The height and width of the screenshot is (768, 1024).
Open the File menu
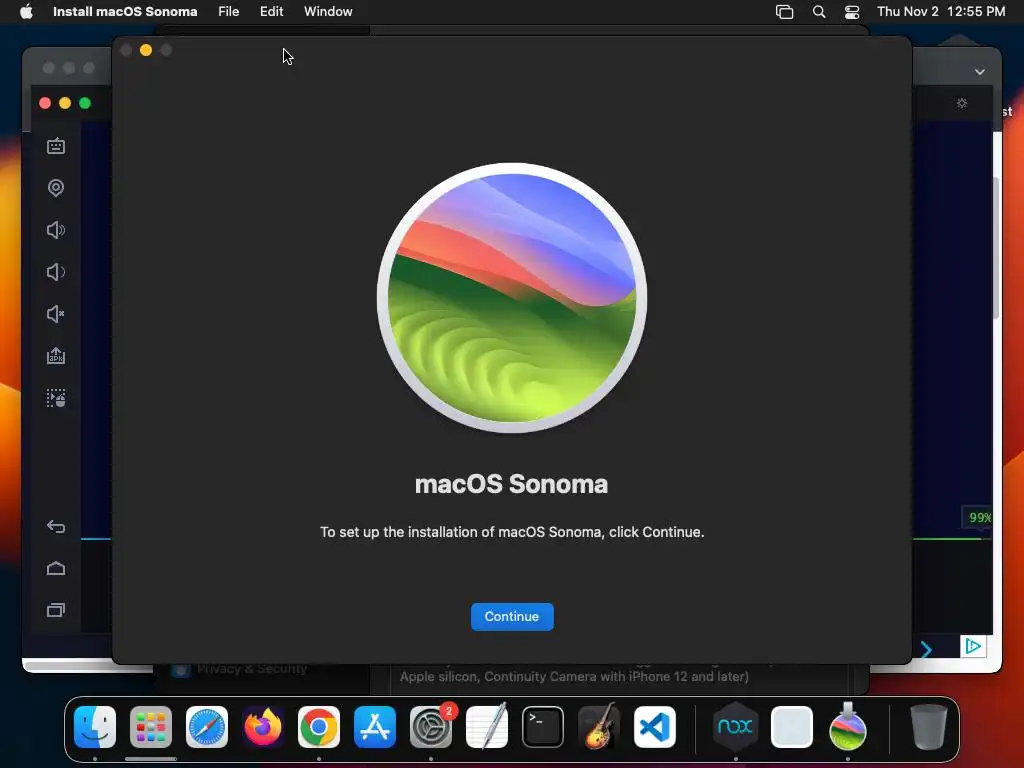click(229, 11)
